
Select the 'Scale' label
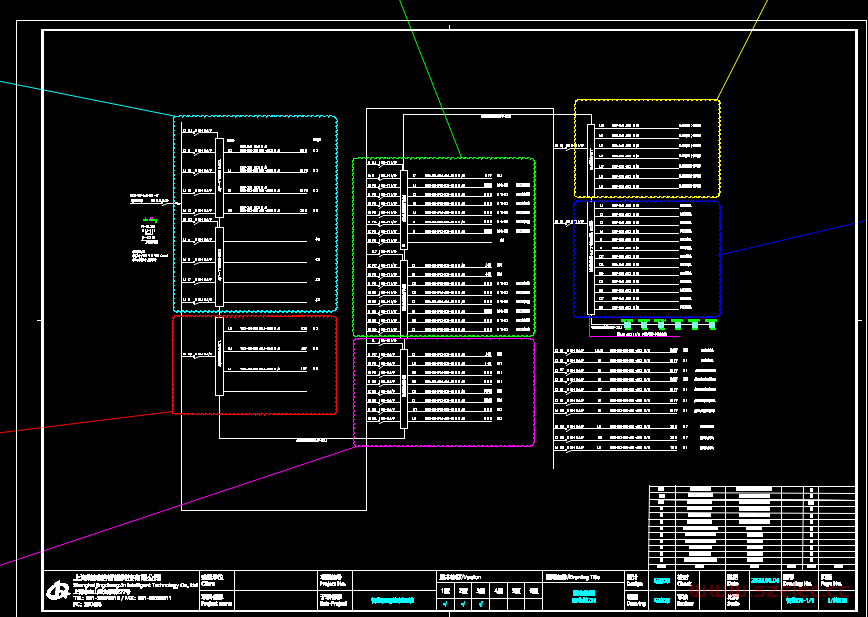733,604
